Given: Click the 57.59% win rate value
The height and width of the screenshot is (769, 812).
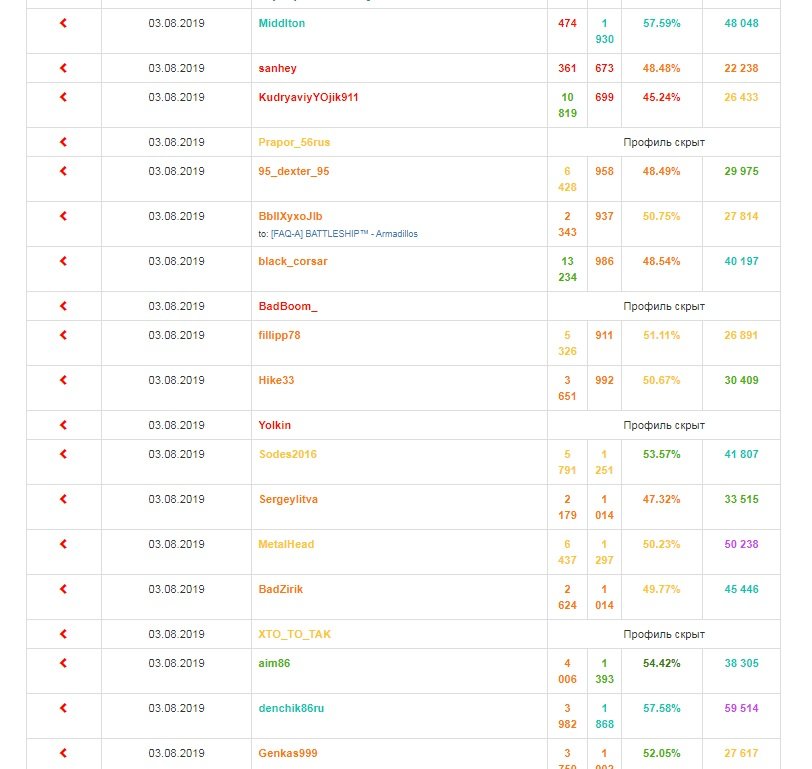Looking at the screenshot, I should (662, 23).
